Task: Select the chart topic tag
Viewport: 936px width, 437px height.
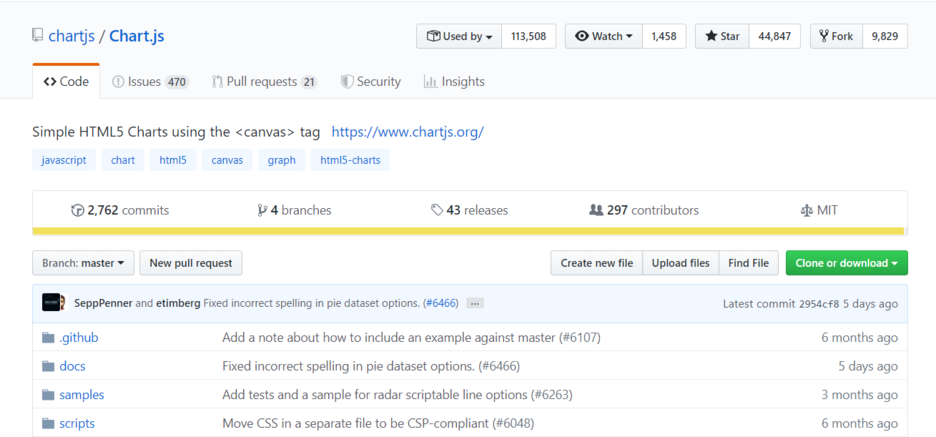Action: coord(123,160)
